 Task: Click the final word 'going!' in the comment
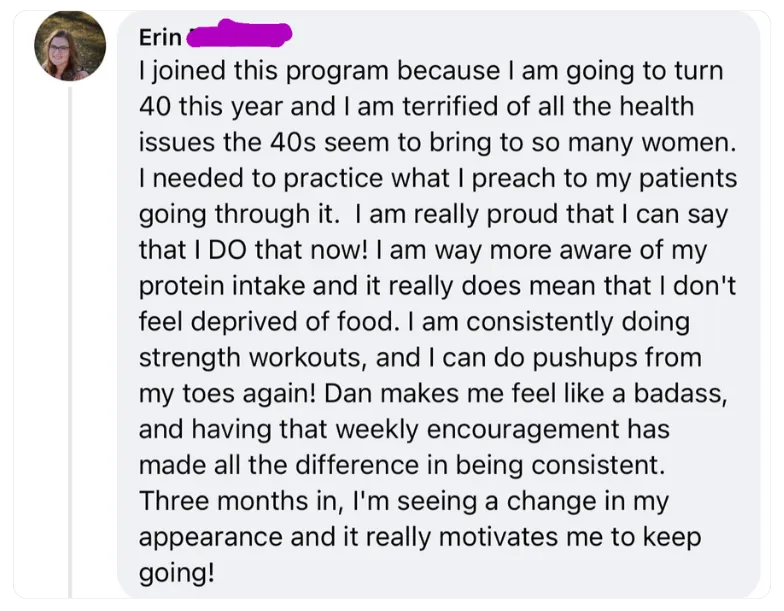pyautogui.click(x=176, y=574)
